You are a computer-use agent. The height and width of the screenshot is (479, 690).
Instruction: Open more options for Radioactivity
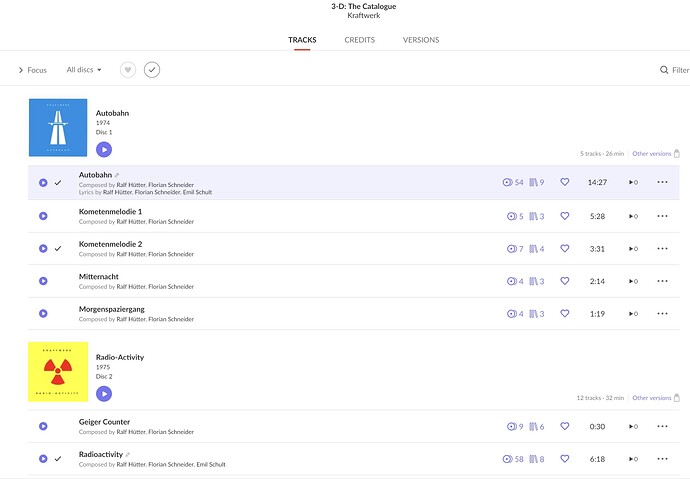662,459
